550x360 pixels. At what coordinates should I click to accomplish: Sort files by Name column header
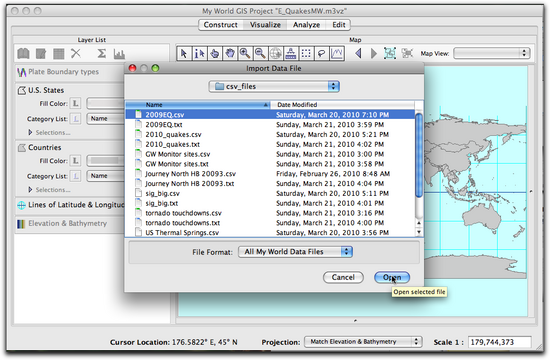click(x=198, y=105)
